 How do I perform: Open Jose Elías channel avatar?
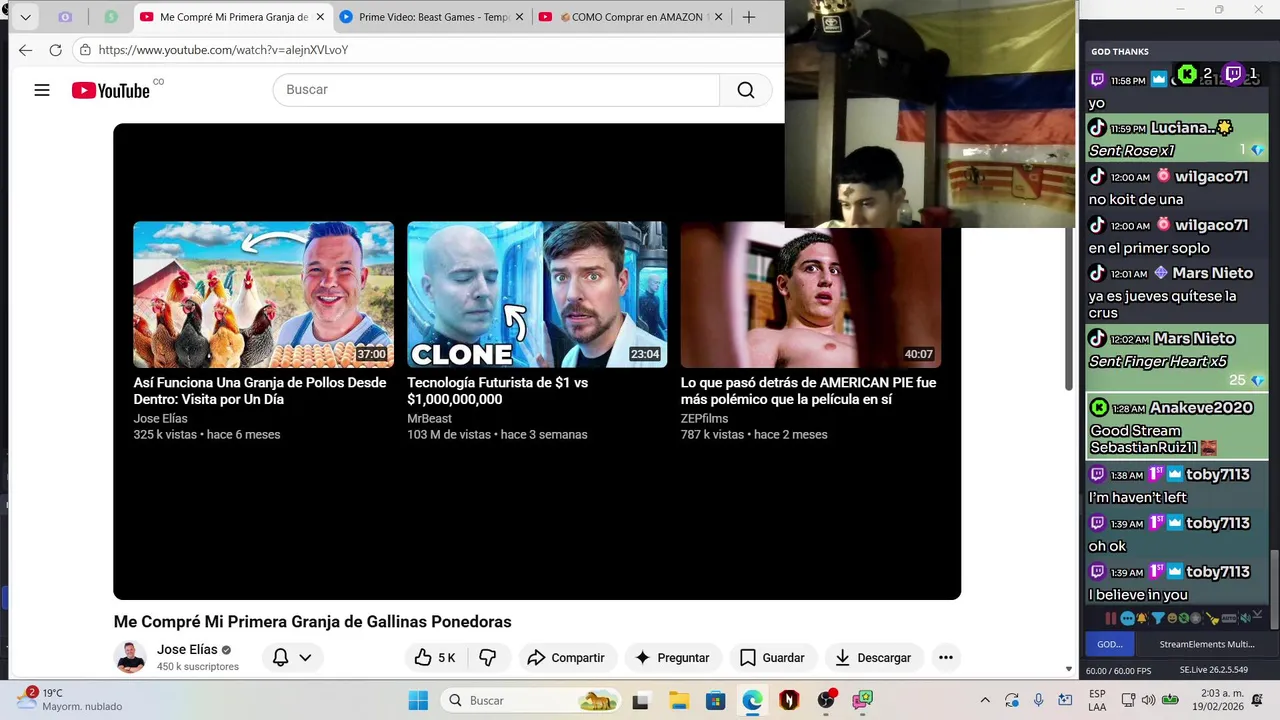click(131, 657)
